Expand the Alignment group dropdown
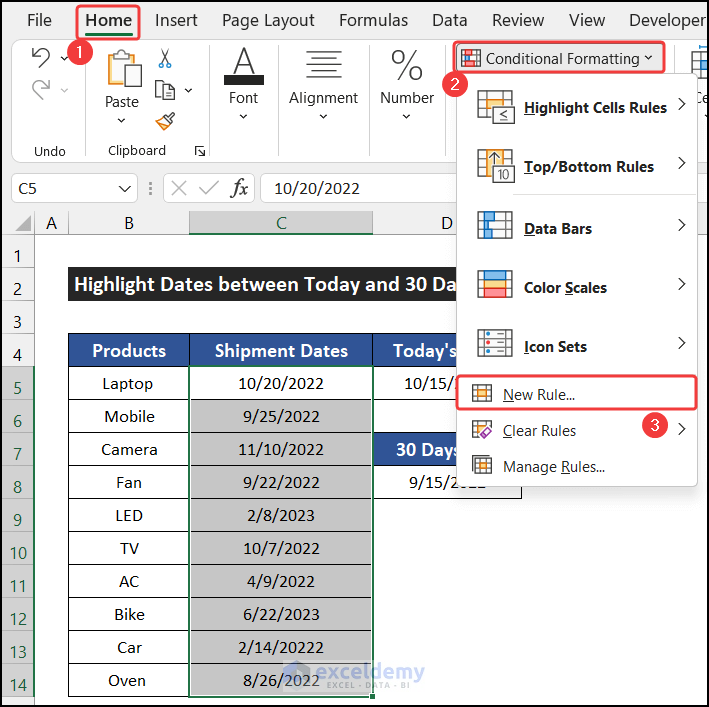 pyautogui.click(x=323, y=117)
